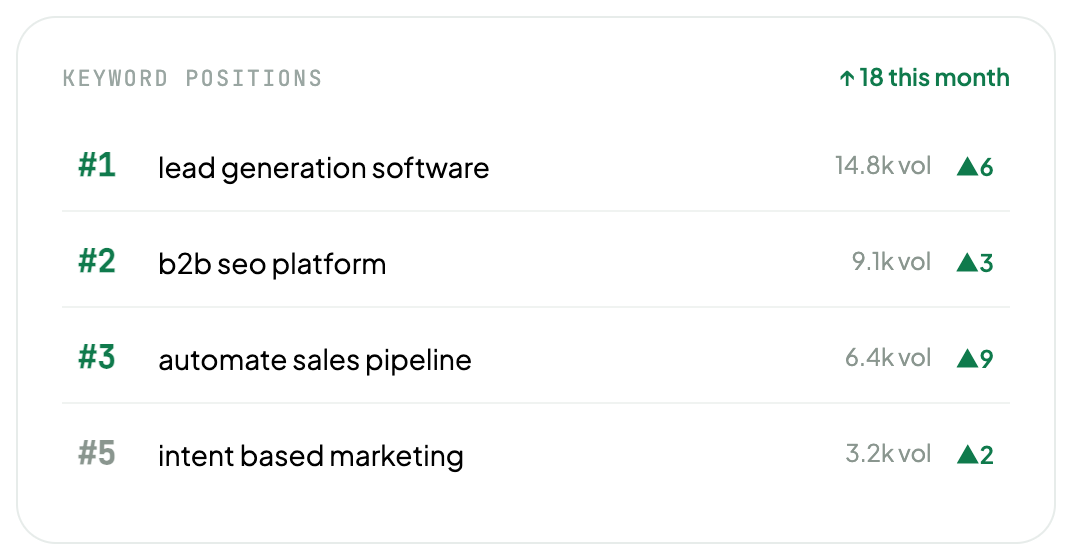Click the 14.8k vol search volume

(883, 165)
